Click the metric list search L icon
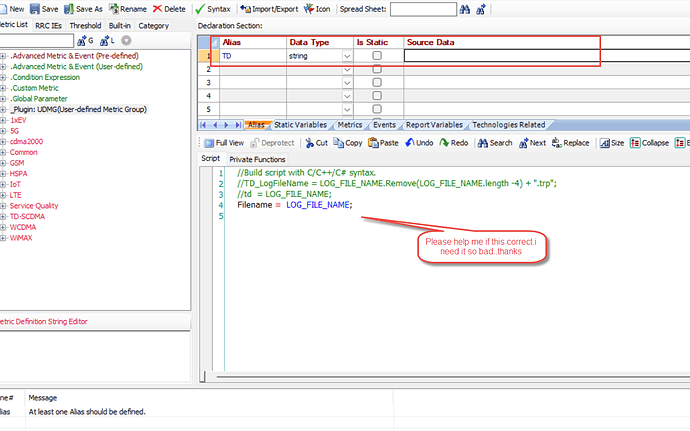Viewport: 690px width, 431px height. (x=104, y=41)
